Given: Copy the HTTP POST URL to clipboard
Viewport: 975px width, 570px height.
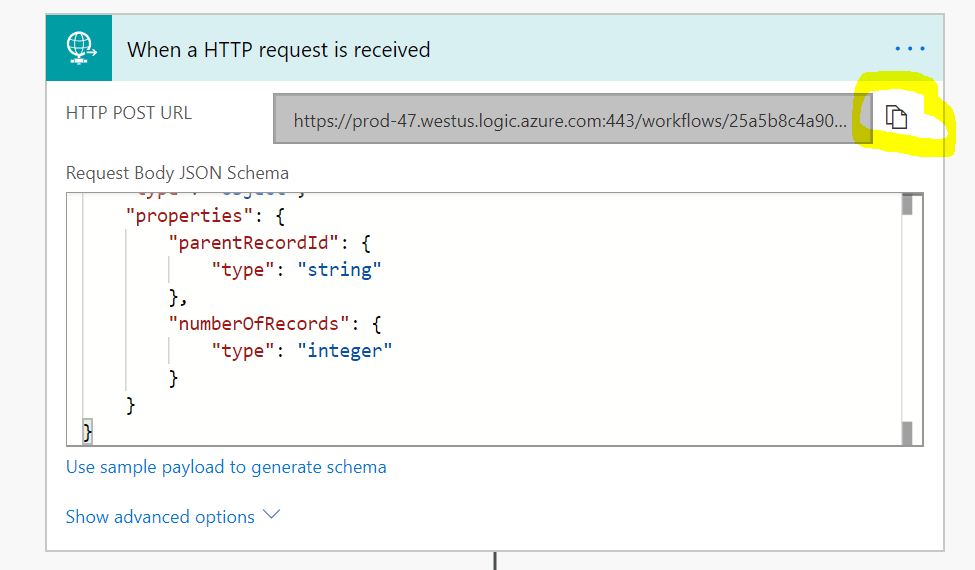Looking at the screenshot, I should pyautogui.click(x=897, y=119).
